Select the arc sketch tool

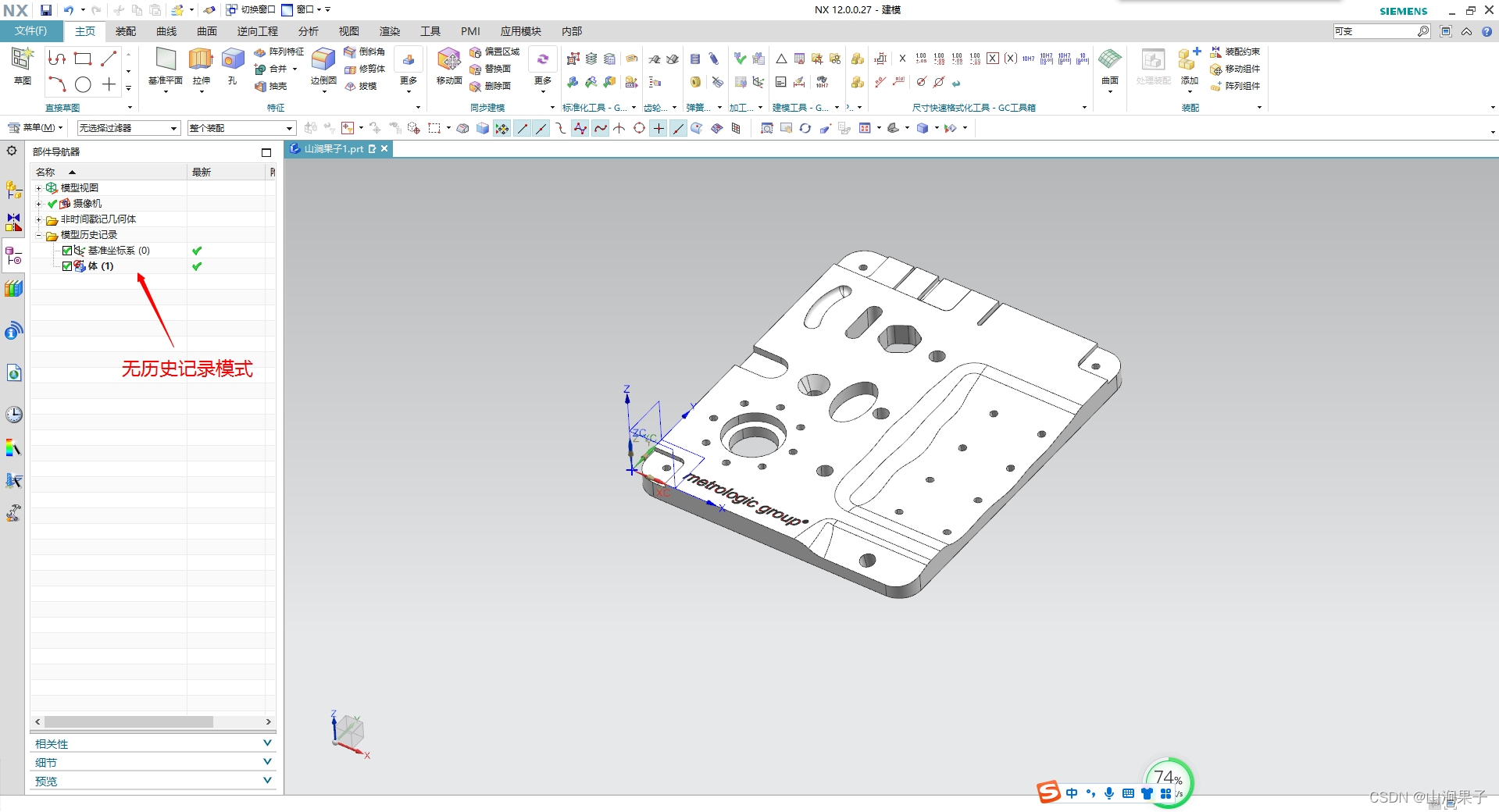coord(57,84)
